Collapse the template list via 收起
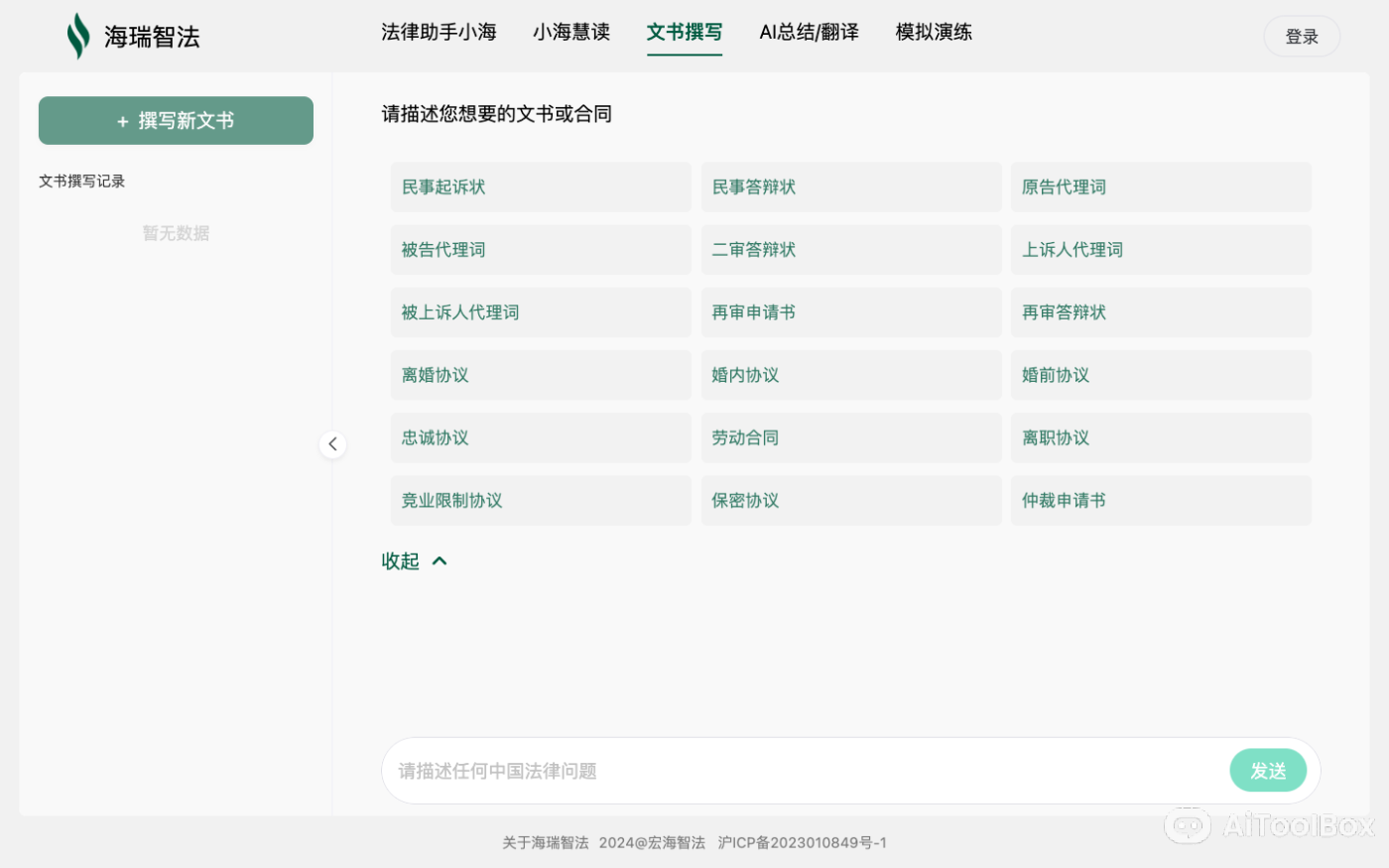Viewport: 1389px width, 868px height. pos(401,560)
